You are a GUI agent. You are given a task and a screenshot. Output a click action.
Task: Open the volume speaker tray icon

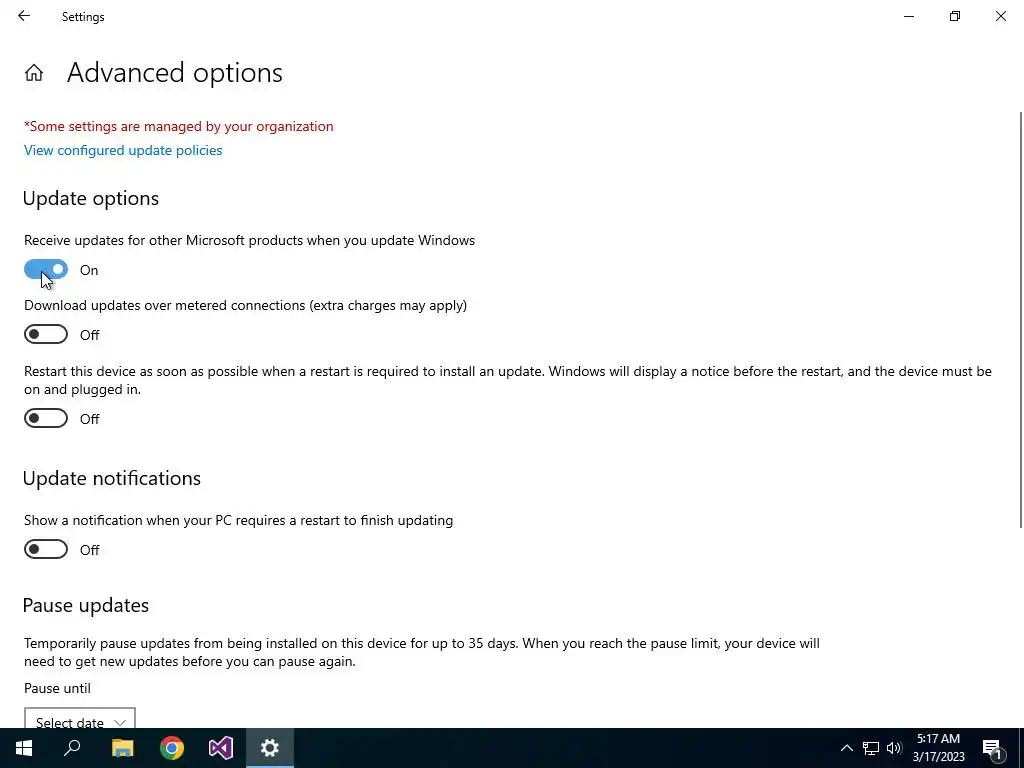click(x=894, y=748)
